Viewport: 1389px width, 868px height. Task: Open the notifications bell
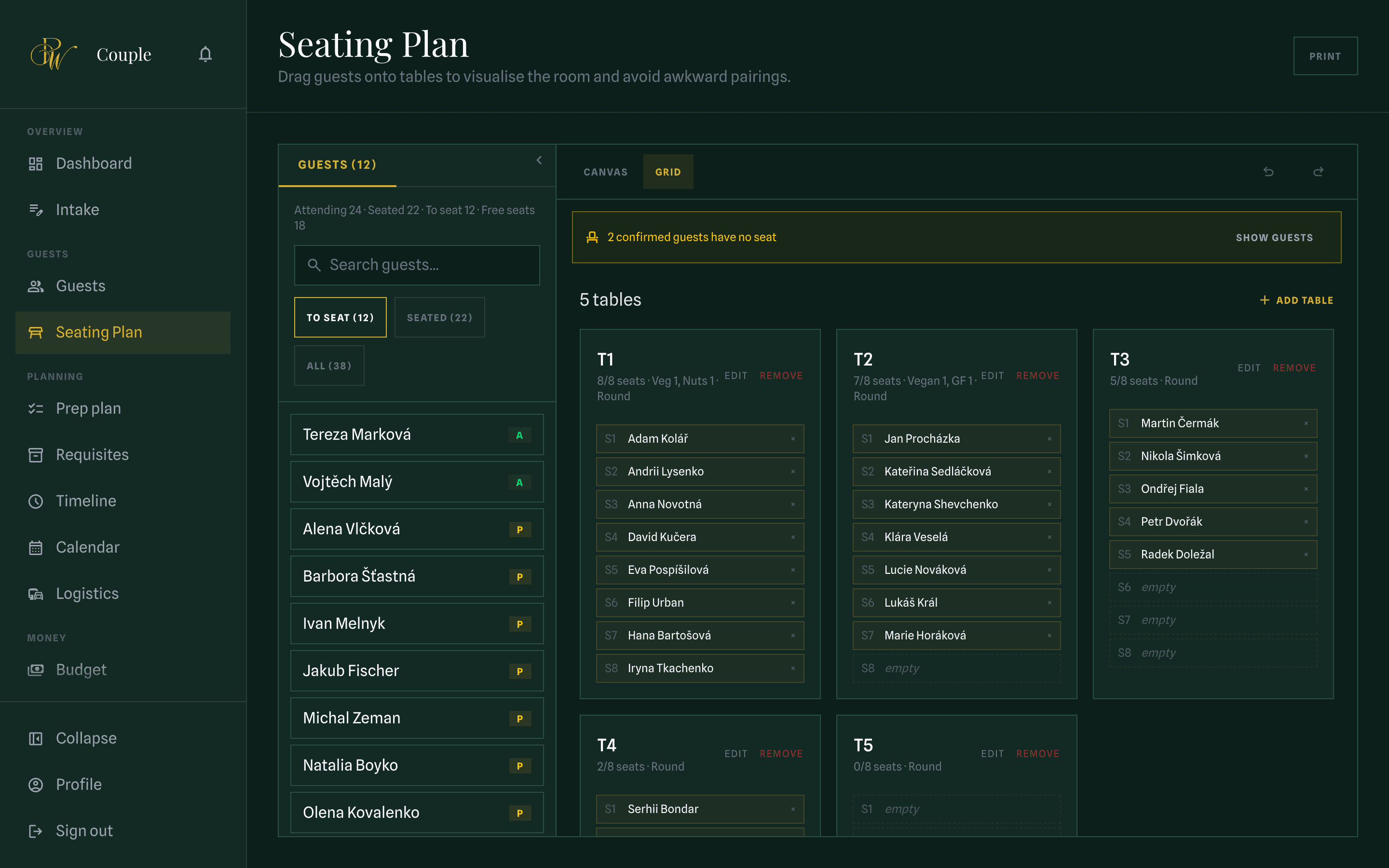(205, 54)
